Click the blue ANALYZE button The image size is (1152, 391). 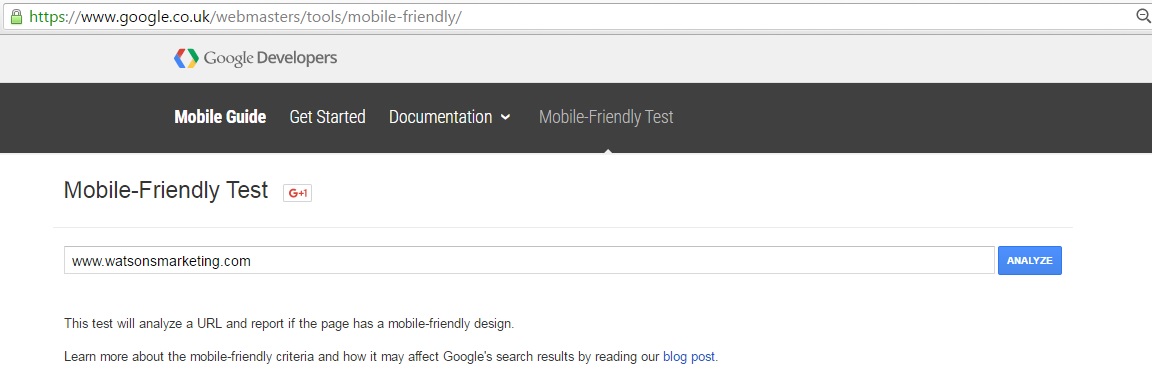tap(1029, 260)
